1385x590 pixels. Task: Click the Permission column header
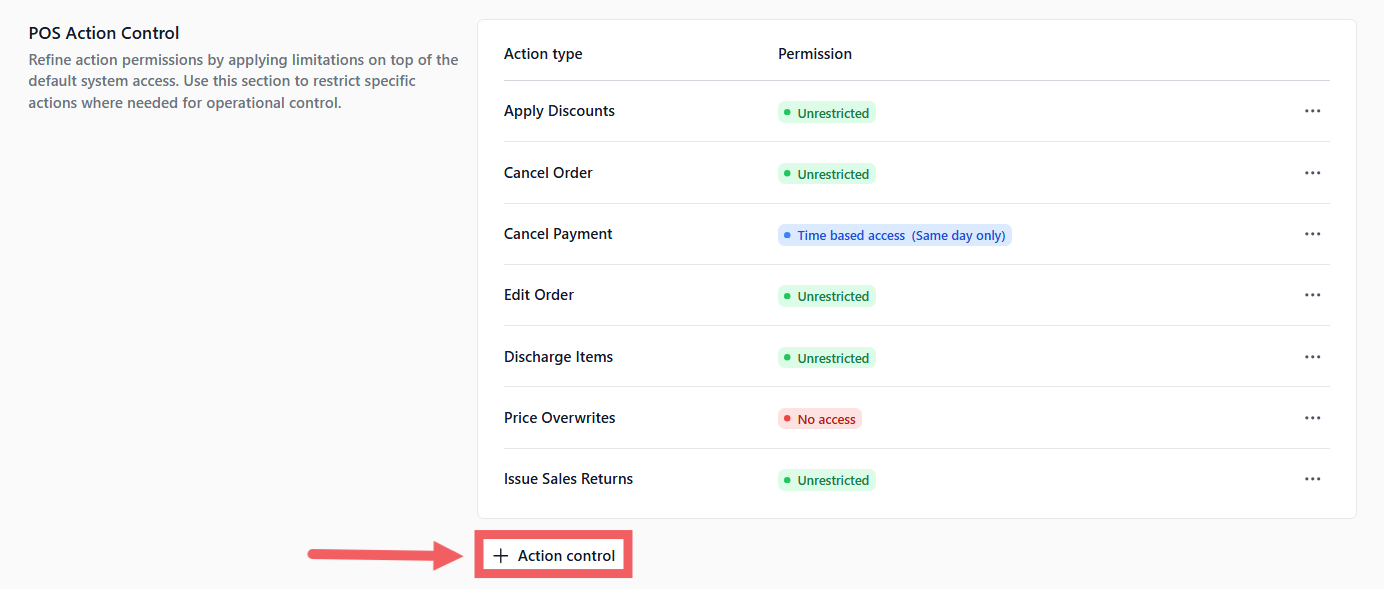click(x=815, y=54)
